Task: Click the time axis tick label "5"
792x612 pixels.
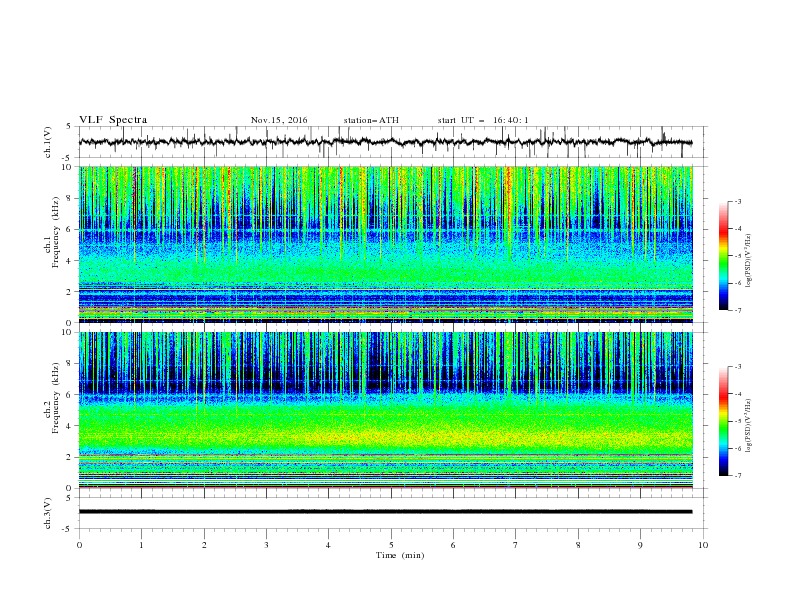Action: (x=391, y=545)
